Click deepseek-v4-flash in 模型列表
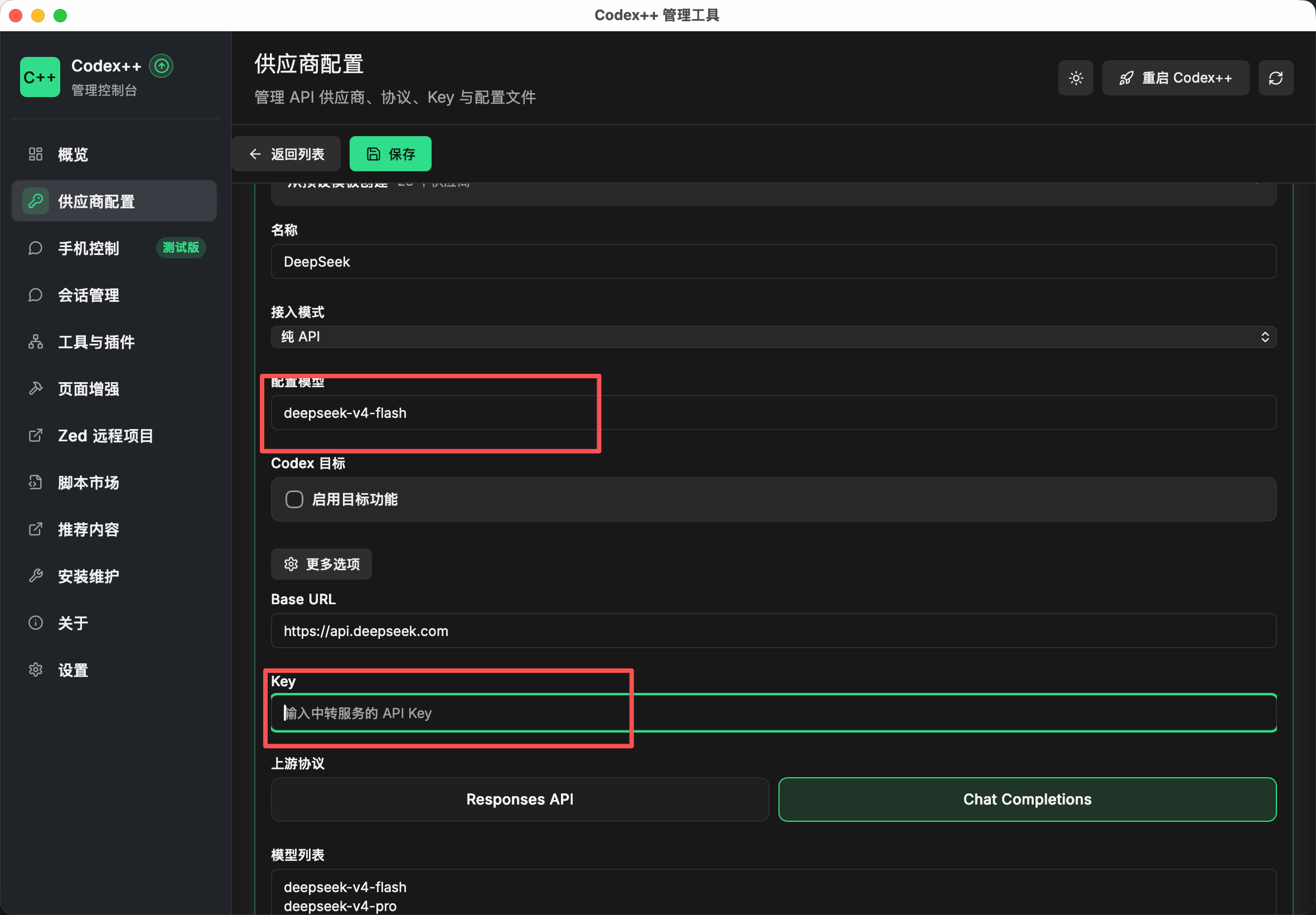 pos(345,888)
